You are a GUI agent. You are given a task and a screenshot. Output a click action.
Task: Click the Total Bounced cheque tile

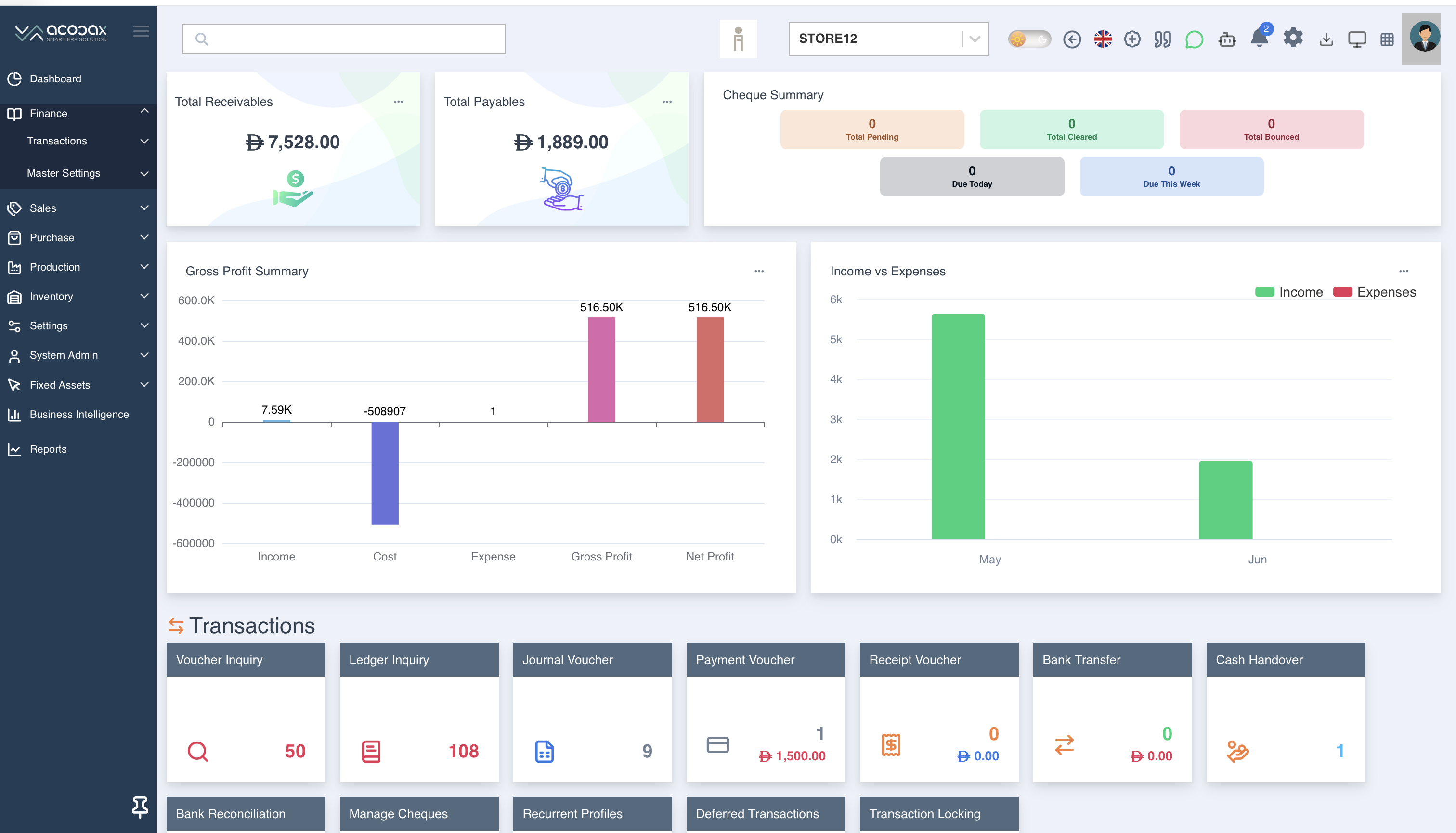pyautogui.click(x=1271, y=130)
